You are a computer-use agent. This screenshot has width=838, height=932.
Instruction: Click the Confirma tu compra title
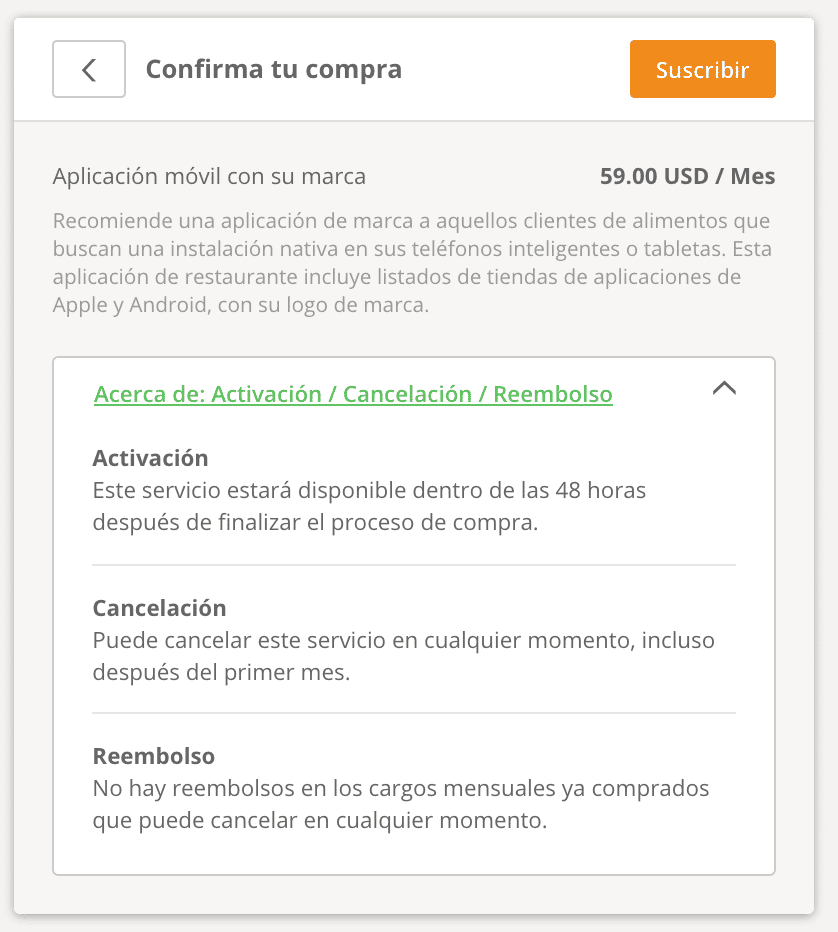point(273,69)
